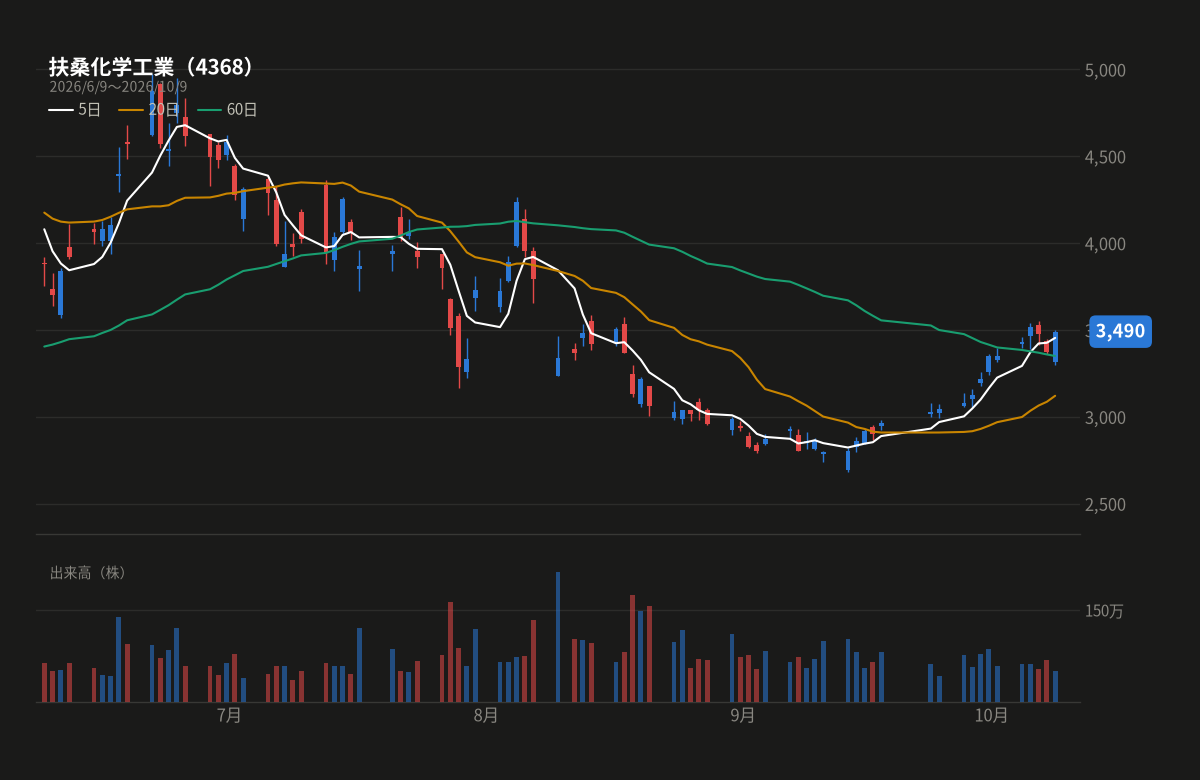Click the 7月 month label
This screenshot has width=1200, height=780.
click(x=229, y=715)
